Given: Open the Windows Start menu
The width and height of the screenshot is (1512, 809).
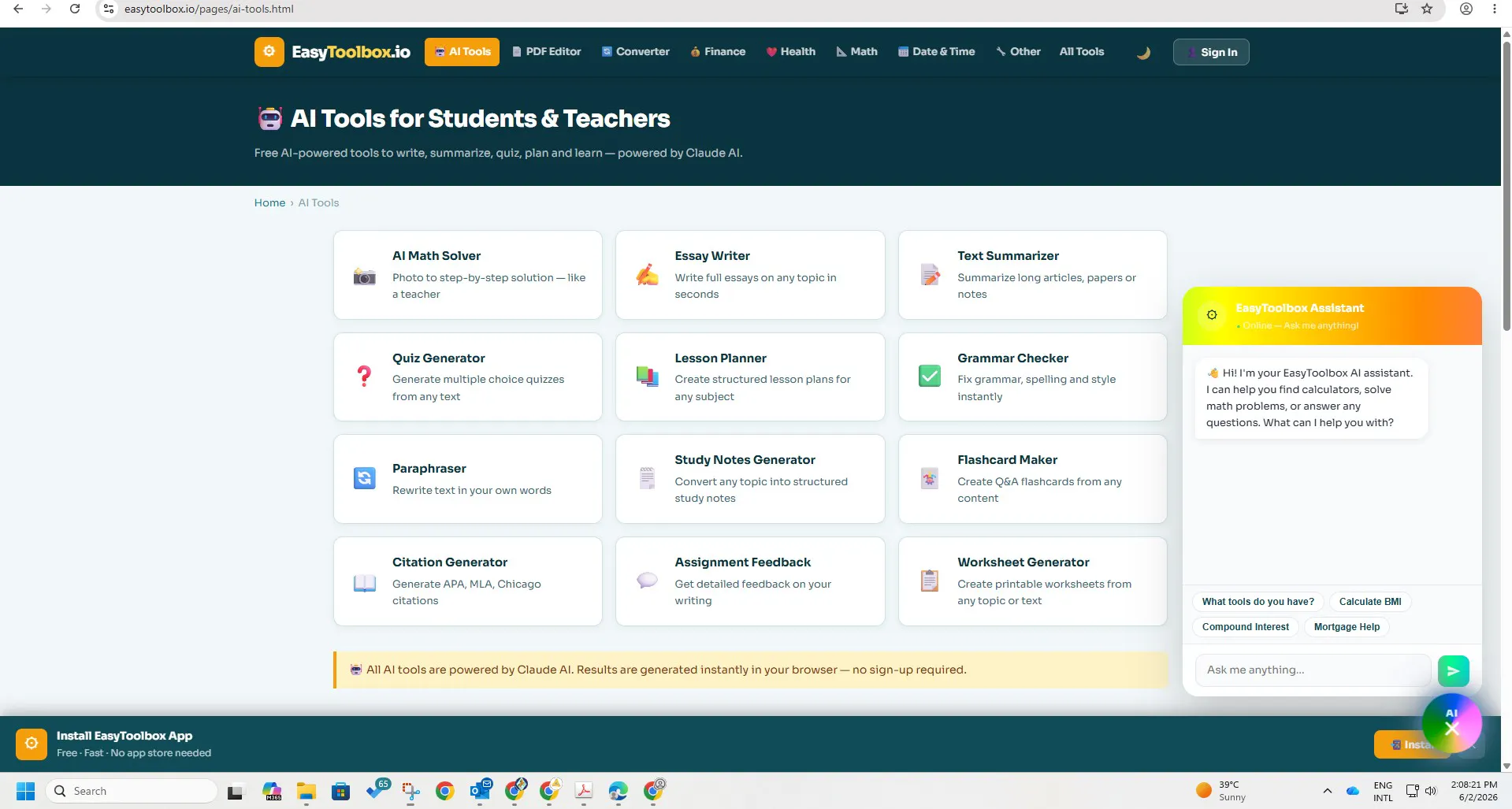Looking at the screenshot, I should pos(26,791).
